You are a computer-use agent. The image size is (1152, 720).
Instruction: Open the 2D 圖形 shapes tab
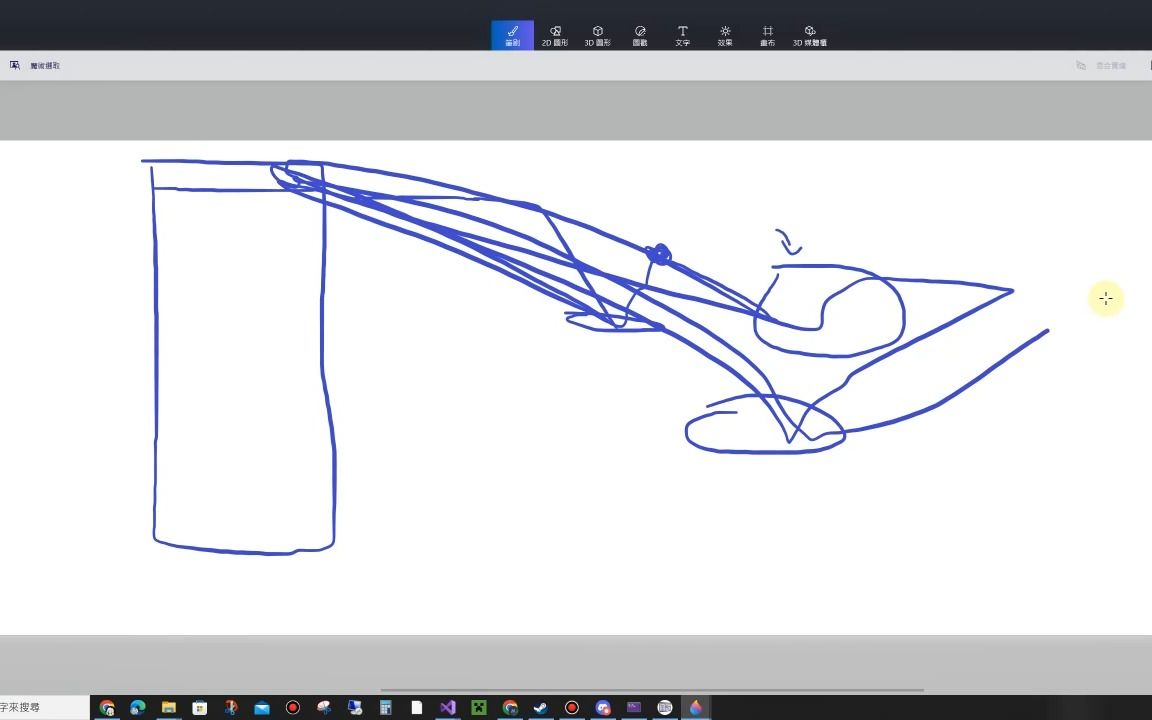555,35
